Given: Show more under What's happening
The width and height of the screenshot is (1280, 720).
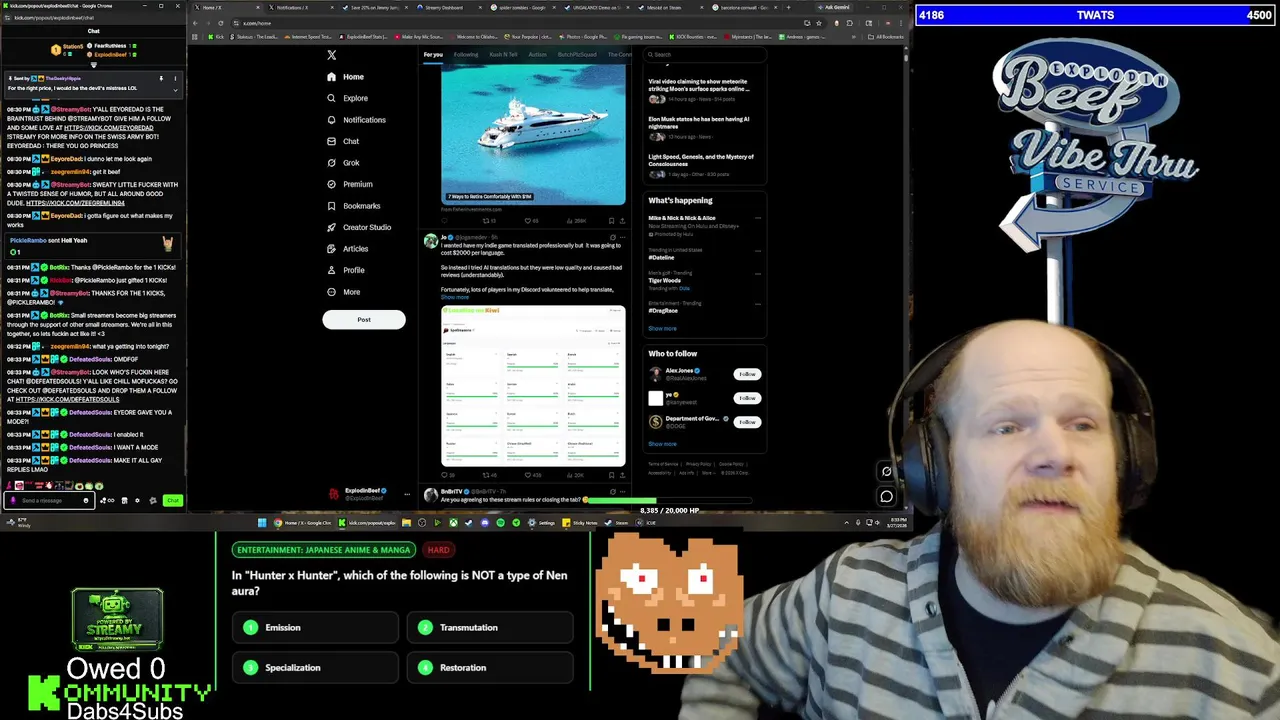Looking at the screenshot, I should point(662,329).
